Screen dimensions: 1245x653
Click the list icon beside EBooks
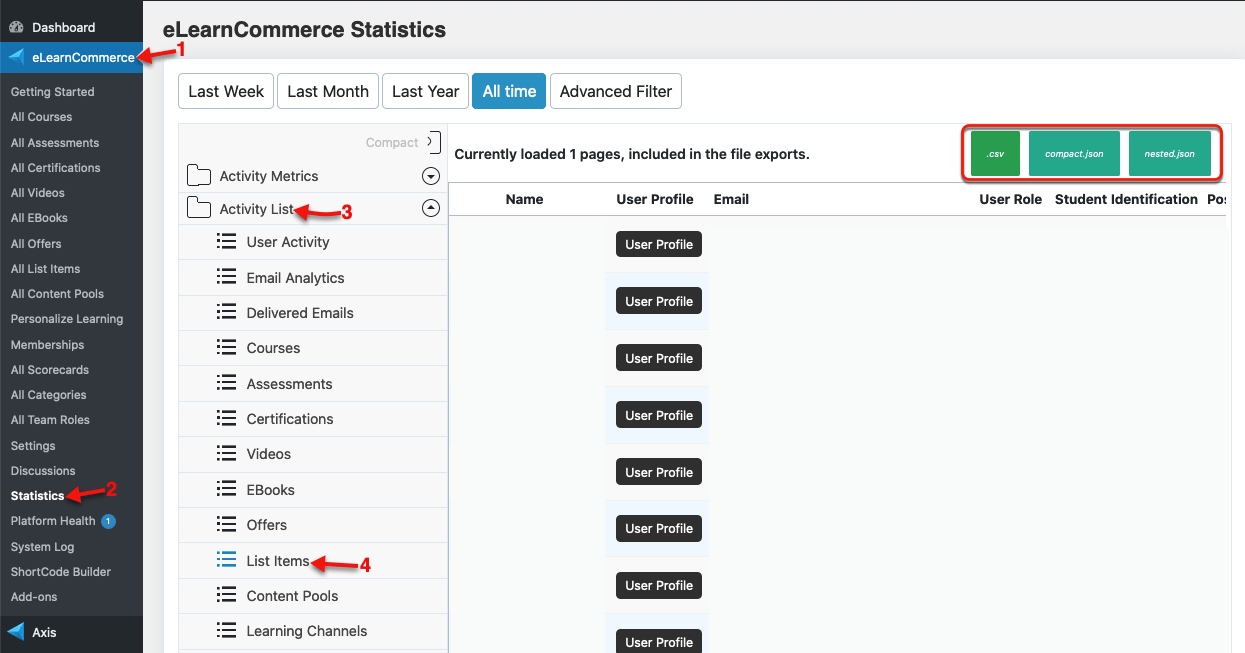[x=226, y=490]
